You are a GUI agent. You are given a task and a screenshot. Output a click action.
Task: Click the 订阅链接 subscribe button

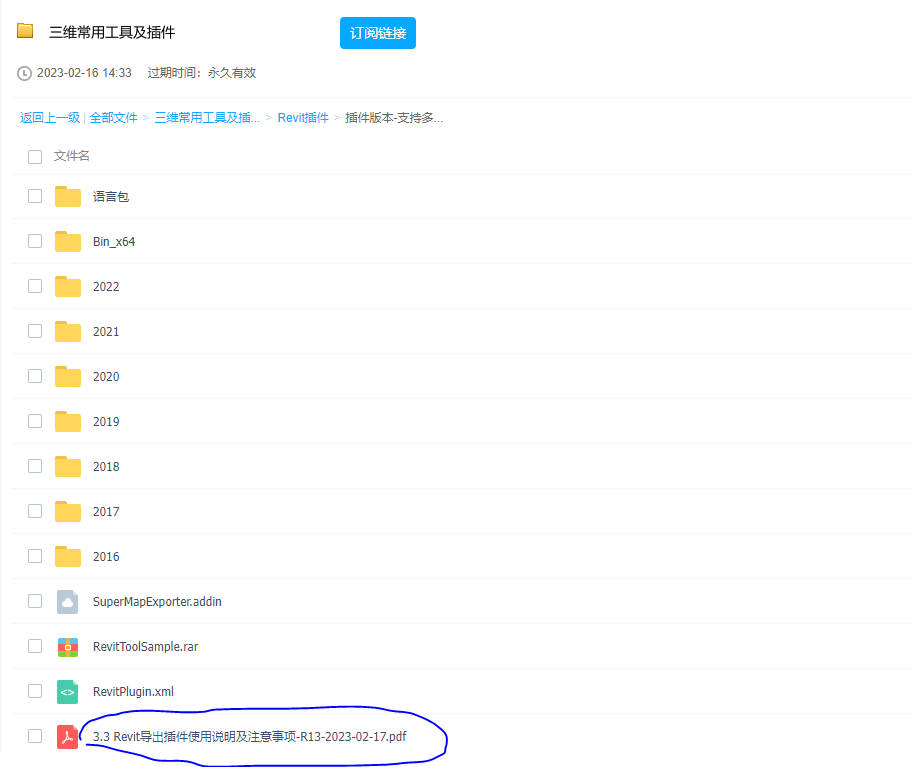[x=377, y=33]
